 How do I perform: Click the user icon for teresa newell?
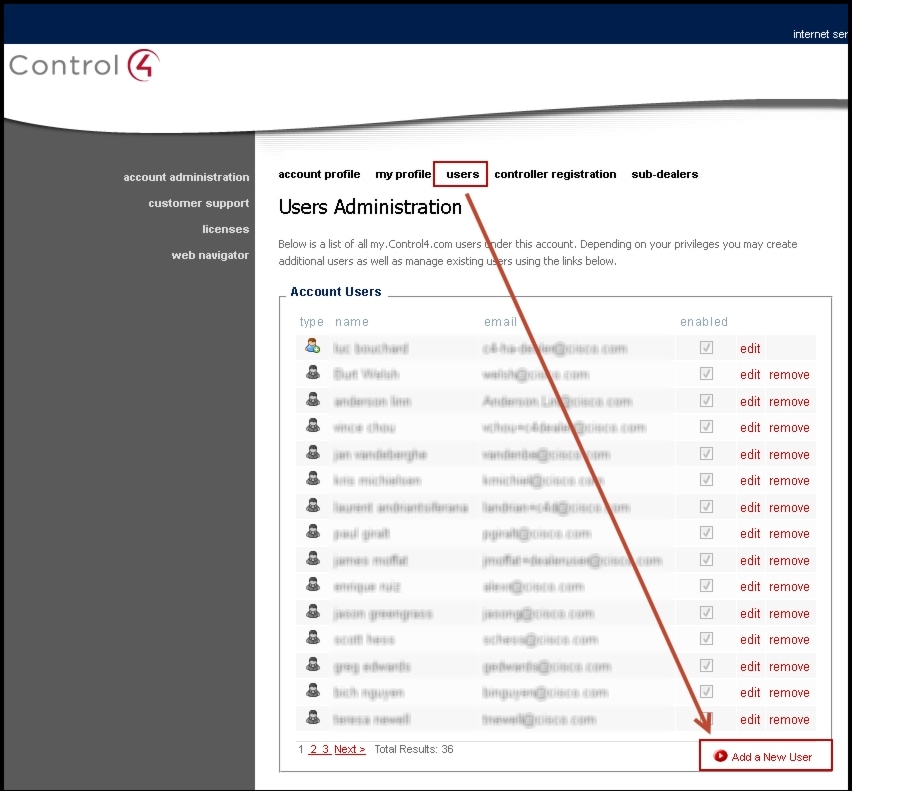[x=313, y=717]
